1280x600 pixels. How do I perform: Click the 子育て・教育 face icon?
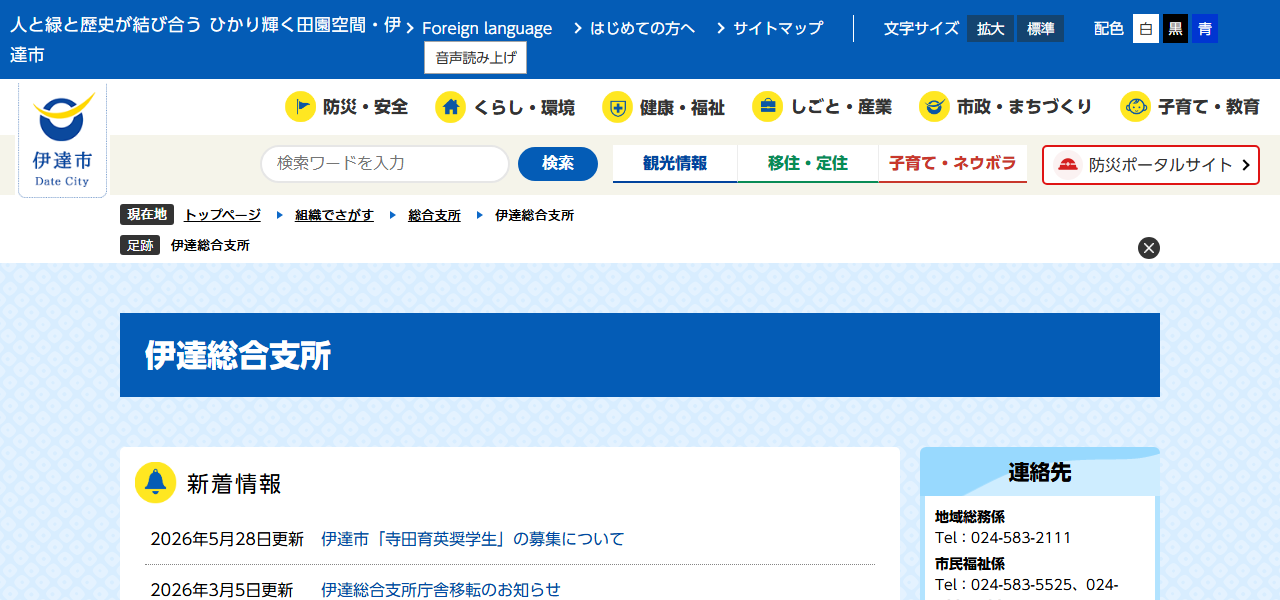point(1135,106)
